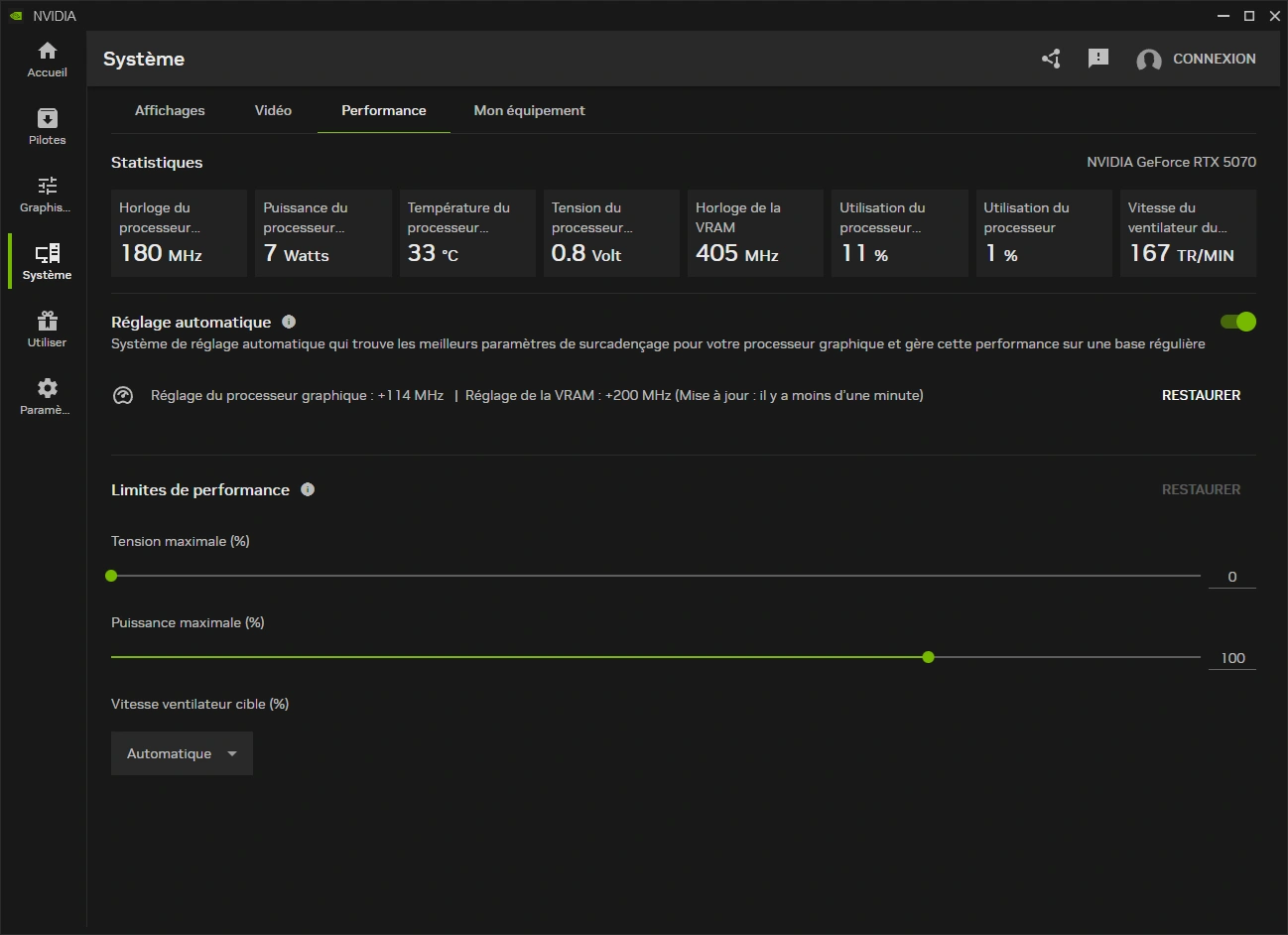Image resolution: width=1288 pixels, height=935 pixels.
Task: Click the NVIDIA logo in title bar
Action: [16, 16]
